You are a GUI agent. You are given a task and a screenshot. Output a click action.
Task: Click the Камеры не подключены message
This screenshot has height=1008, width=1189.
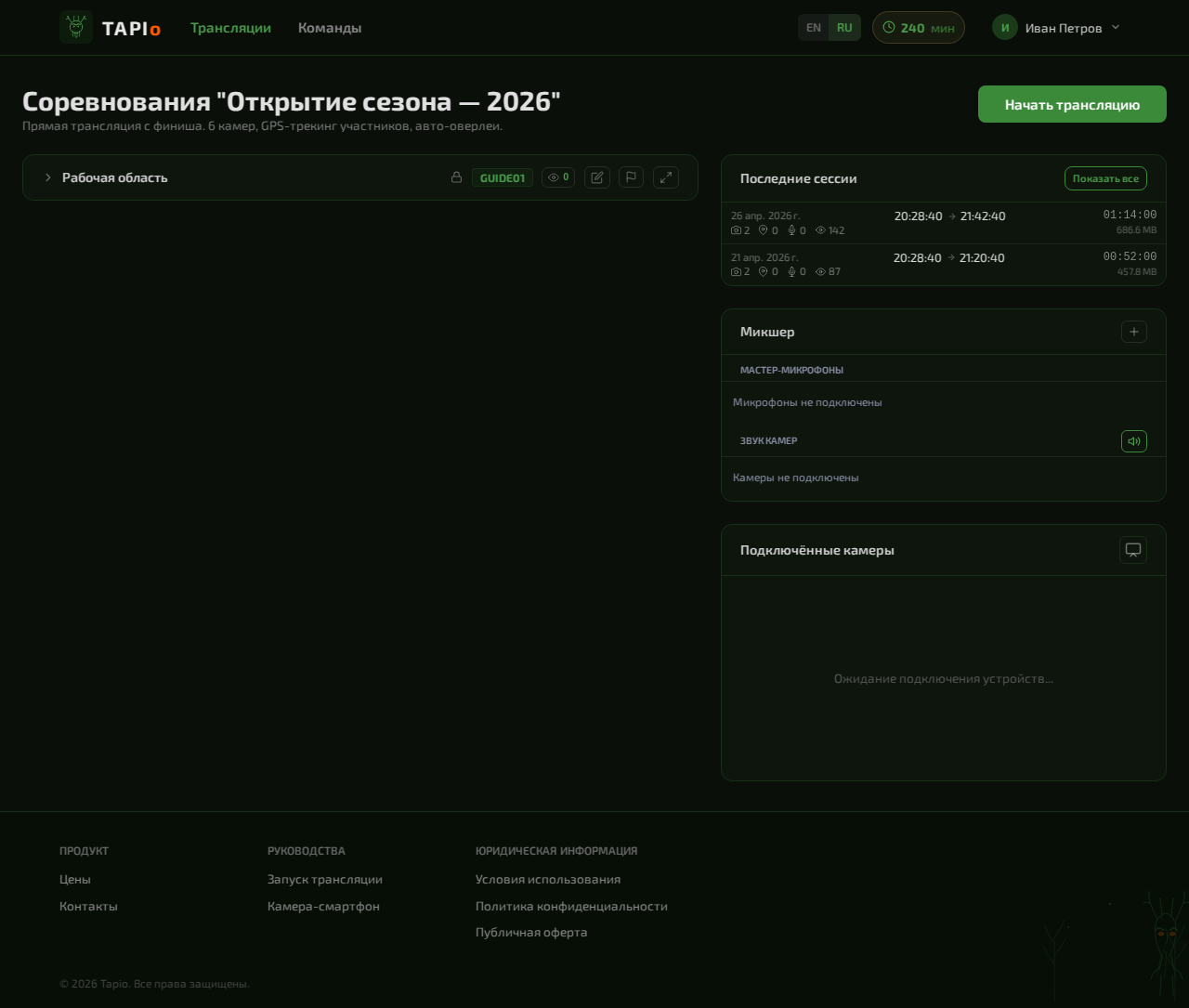pyautogui.click(x=796, y=478)
